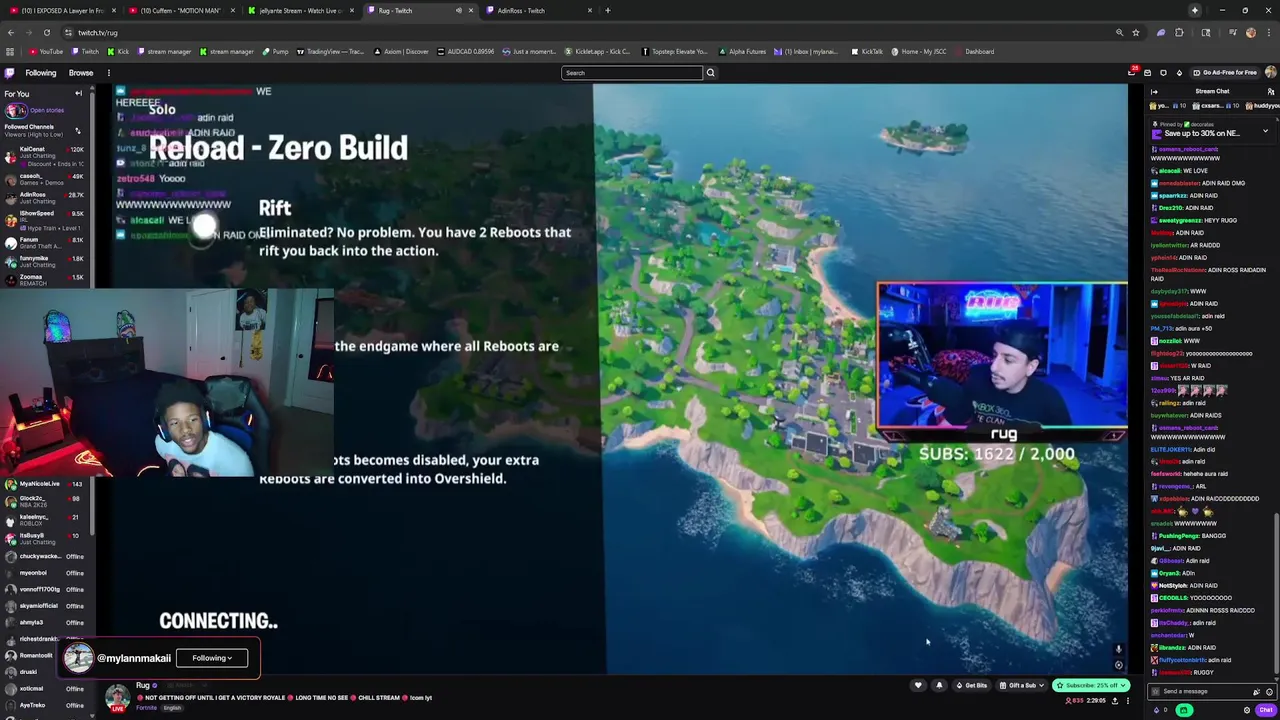Click the Go Ad-Free for Free button
Image resolution: width=1280 pixels, height=720 pixels.
pos(1226,73)
